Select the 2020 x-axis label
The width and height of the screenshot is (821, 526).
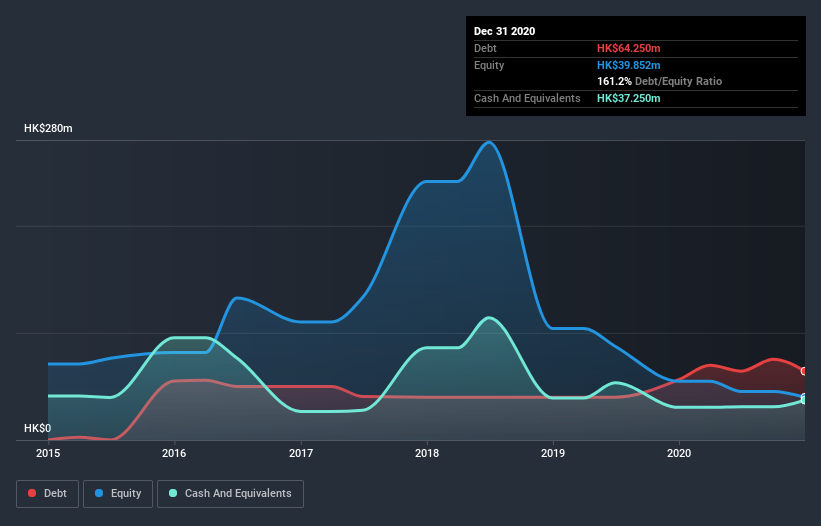(679, 453)
